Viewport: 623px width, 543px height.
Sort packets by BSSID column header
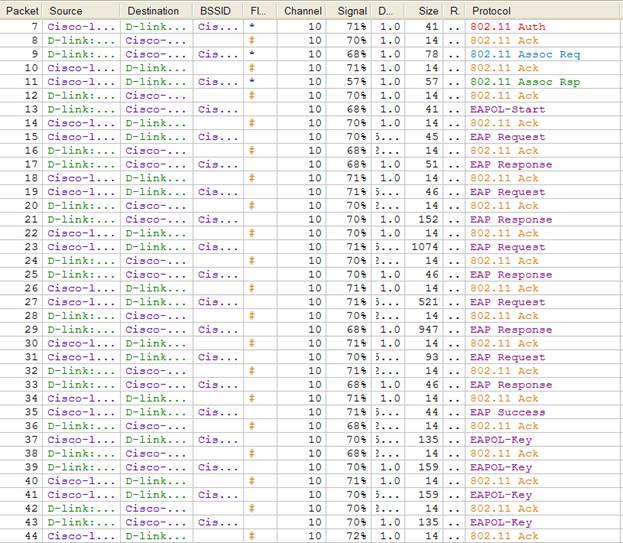click(x=212, y=11)
